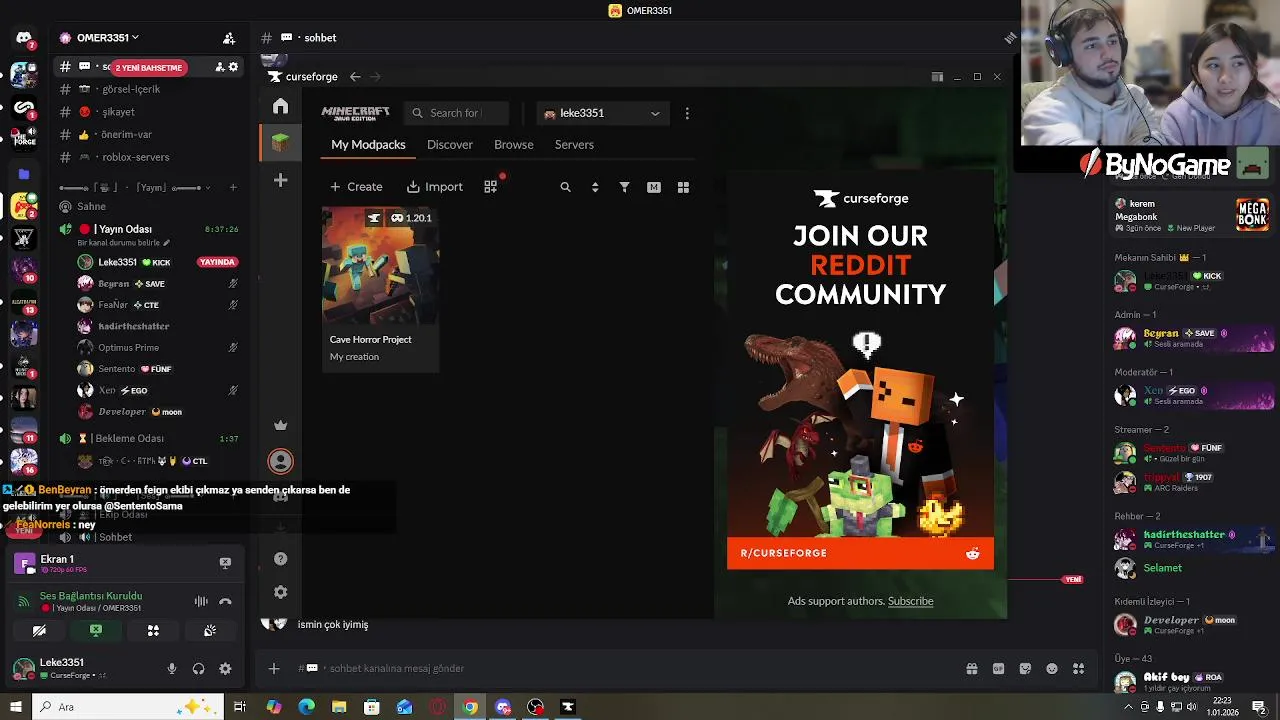The height and width of the screenshot is (720, 1280).
Task: Open Windows Start button
Action: (15, 707)
